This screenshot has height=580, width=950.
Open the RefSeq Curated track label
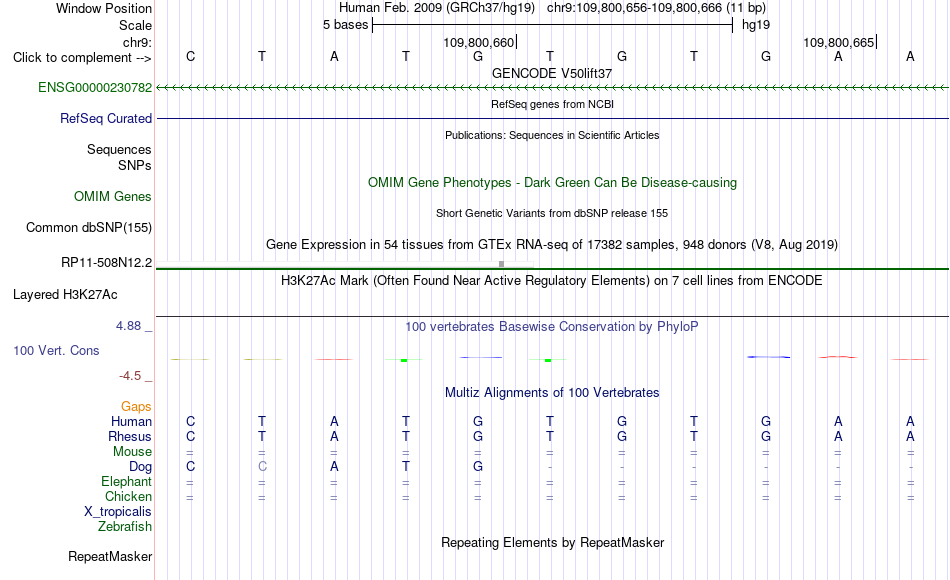pos(106,118)
